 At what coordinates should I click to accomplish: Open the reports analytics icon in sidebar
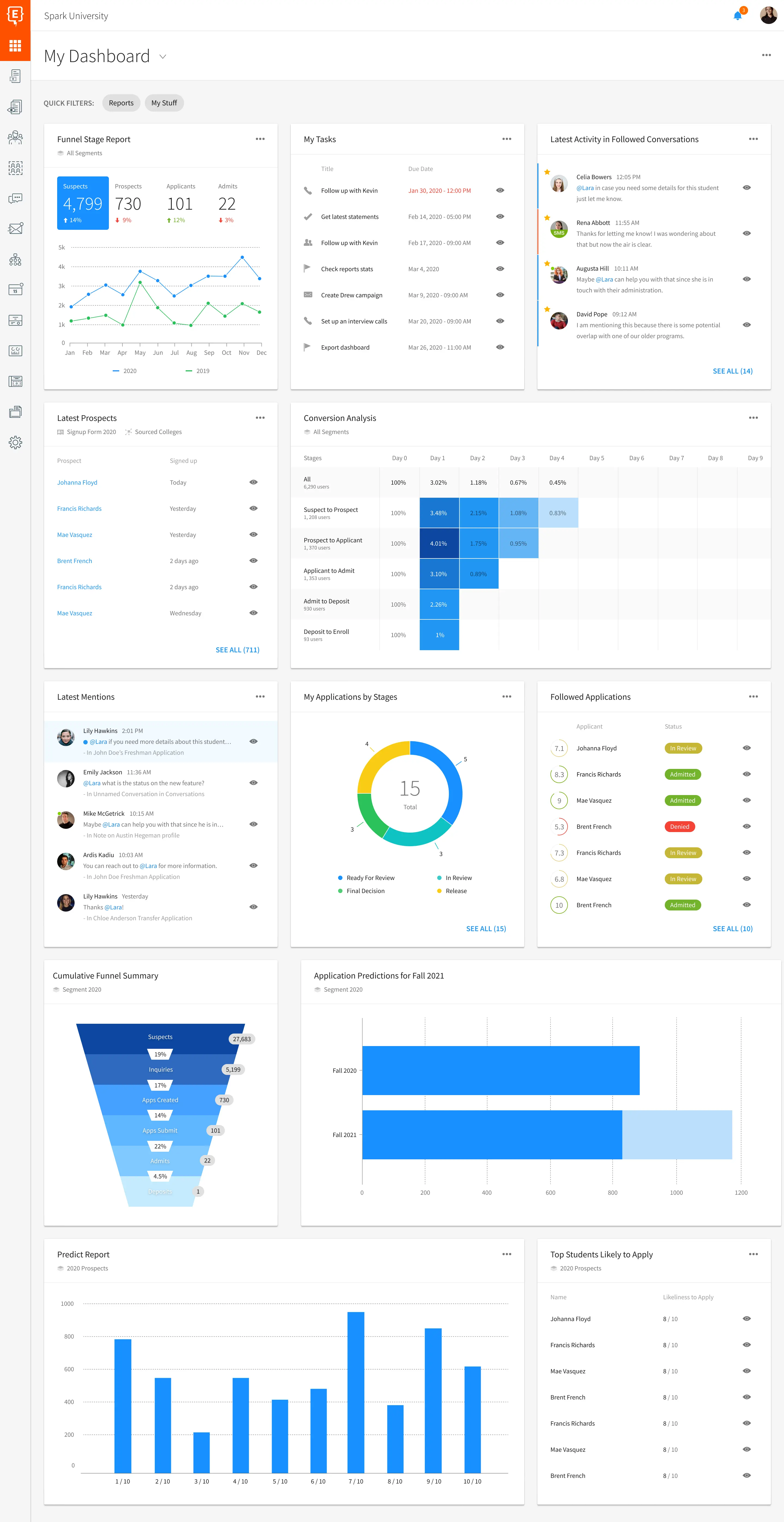pyautogui.click(x=15, y=351)
